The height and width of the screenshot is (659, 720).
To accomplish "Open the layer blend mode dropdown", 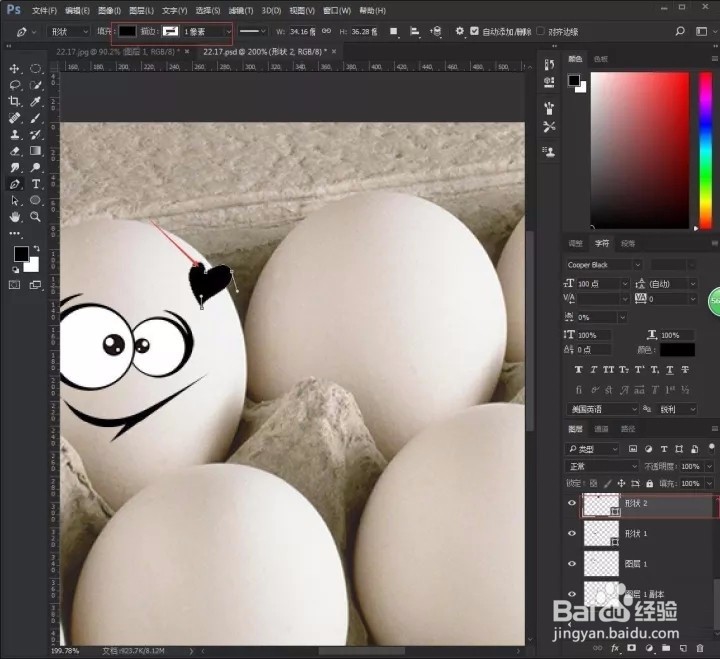I will coord(602,466).
